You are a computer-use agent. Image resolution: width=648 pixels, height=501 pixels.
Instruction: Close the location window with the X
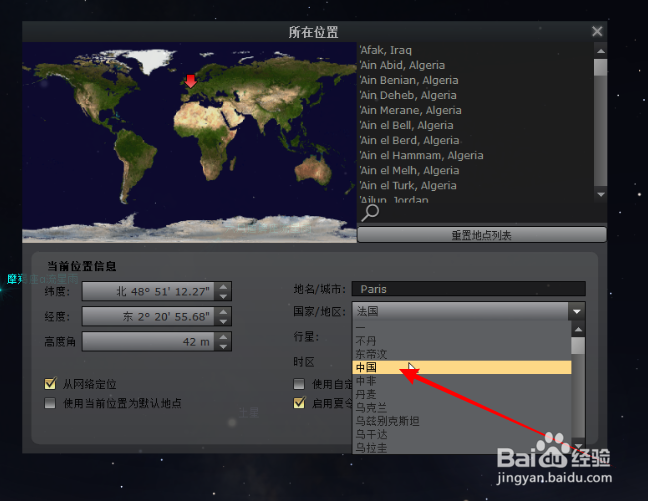[x=597, y=31]
